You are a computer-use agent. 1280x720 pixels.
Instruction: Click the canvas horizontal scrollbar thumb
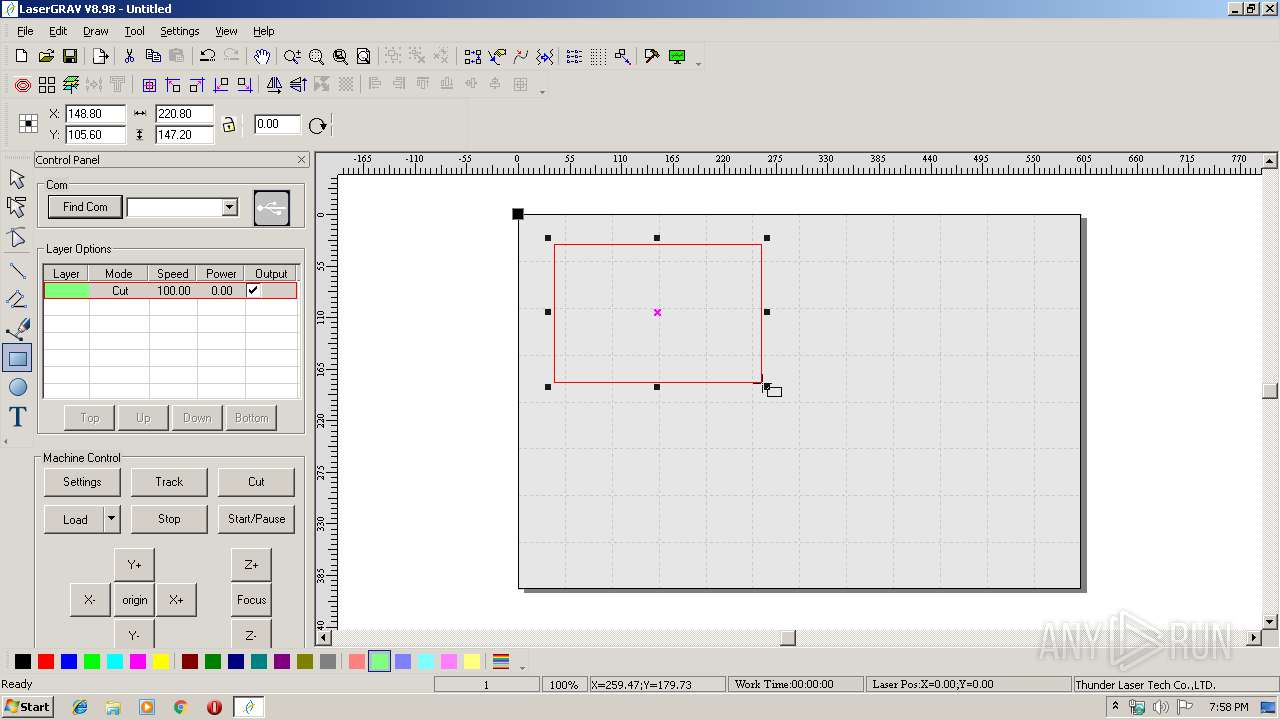tap(788, 638)
